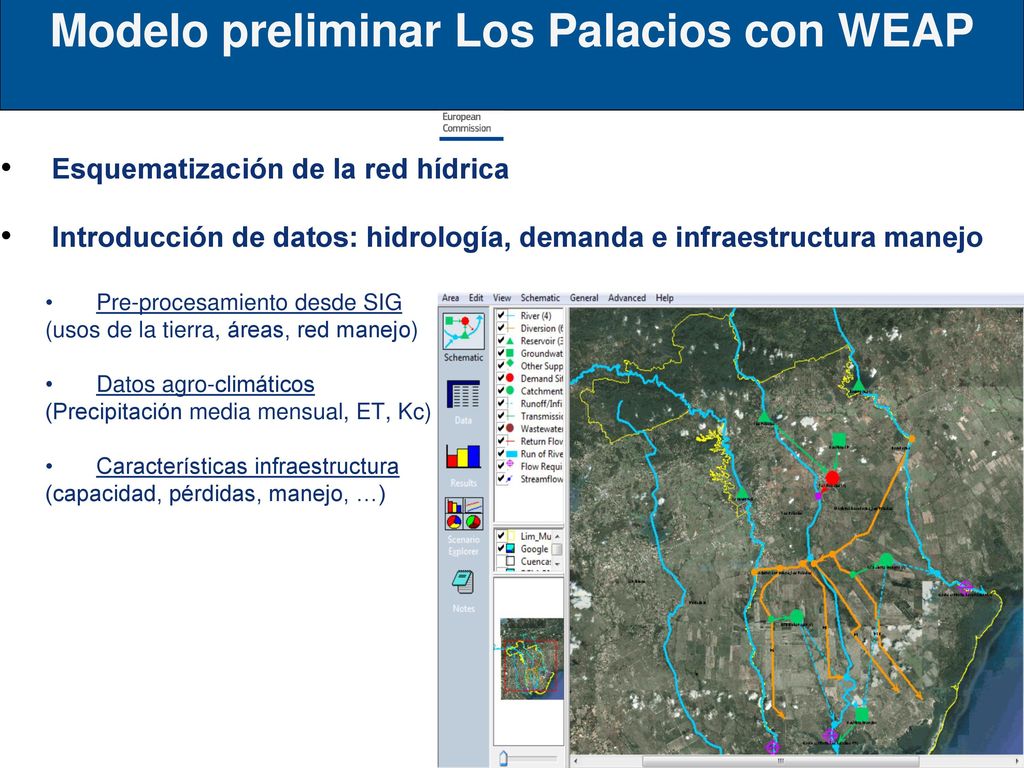Open the Notes notepad icon
This screenshot has height=768, width=1024.
pyautogui.click(x=463, y=581)
